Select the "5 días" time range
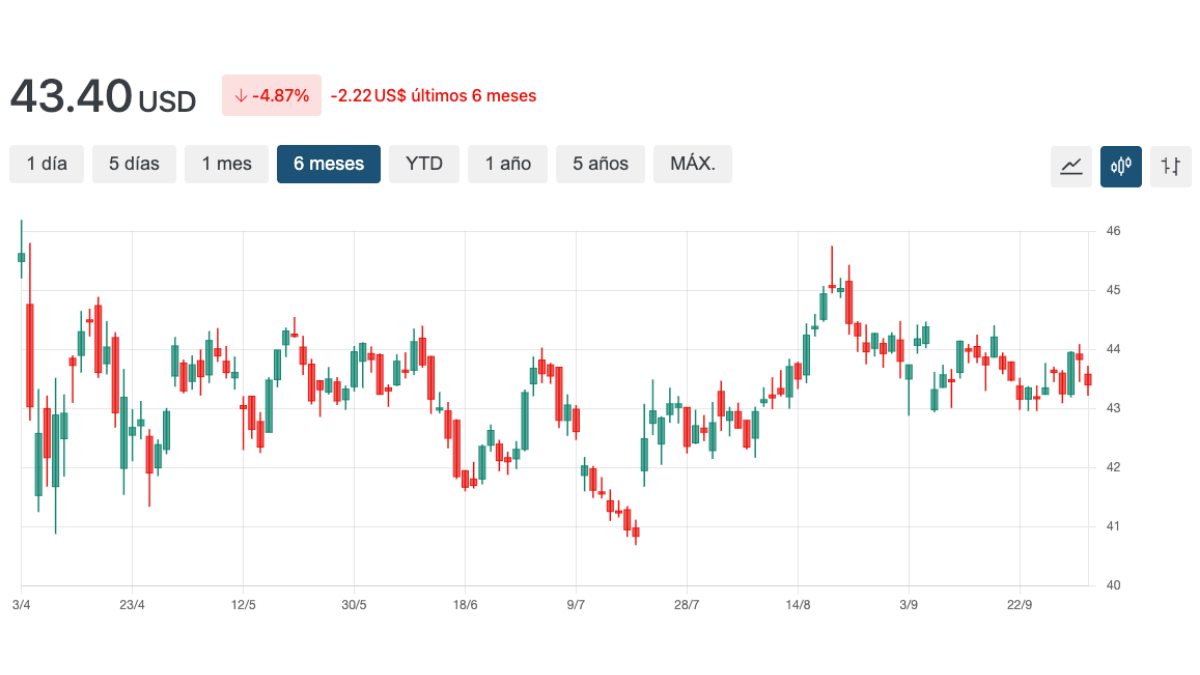This screenshot has height=675, width=1200. click(x=134, y=164)
